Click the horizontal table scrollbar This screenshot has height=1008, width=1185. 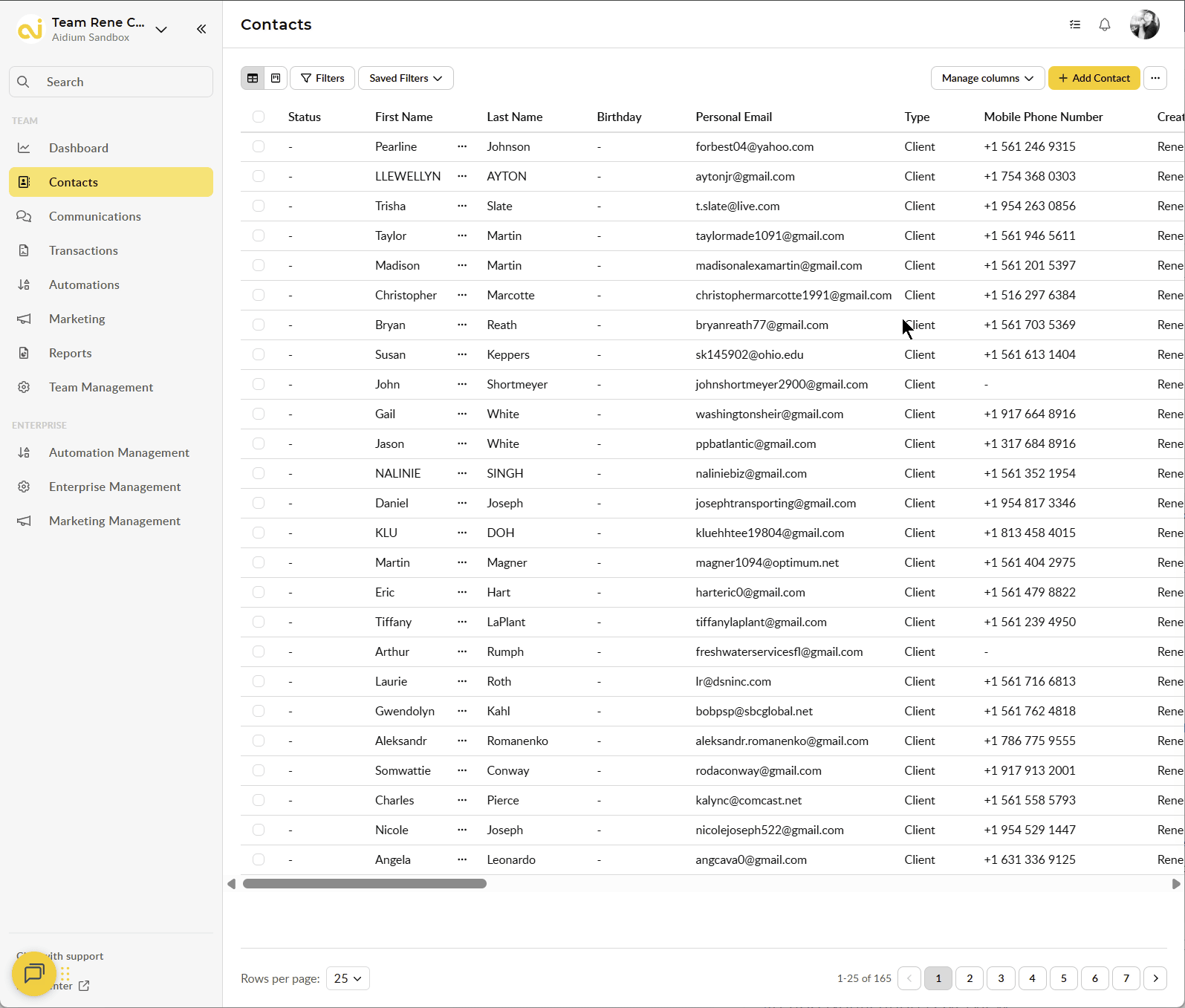click(x=365, y=884)
